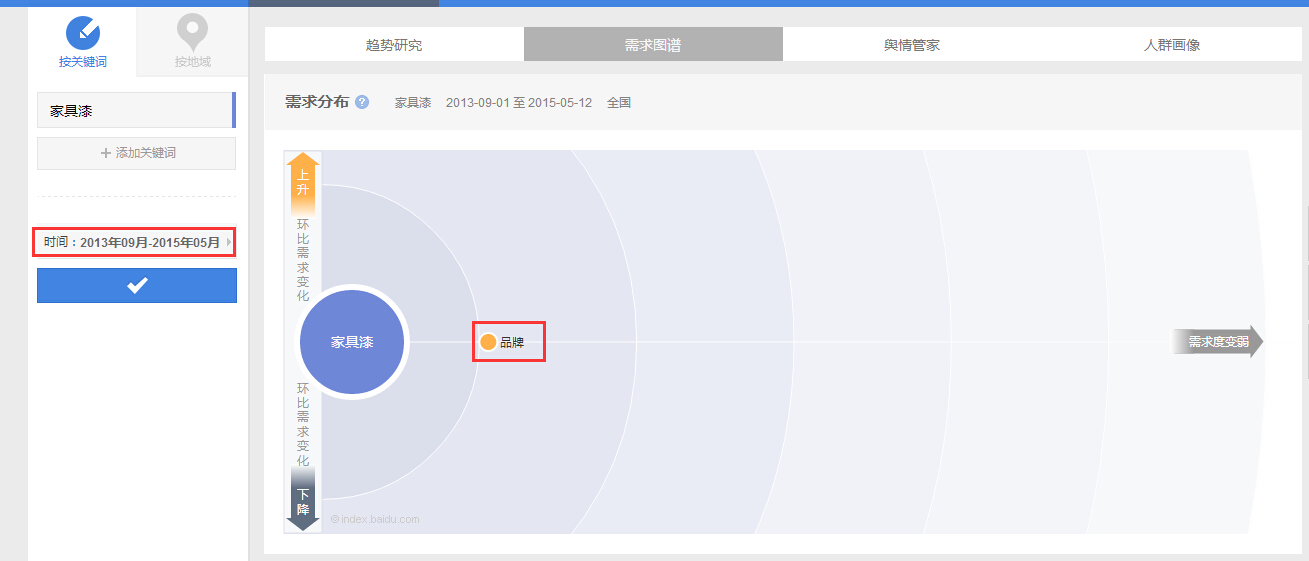Click the orange 品牌 dot on the chart
1309x561 pixels.
click(488, 342)
